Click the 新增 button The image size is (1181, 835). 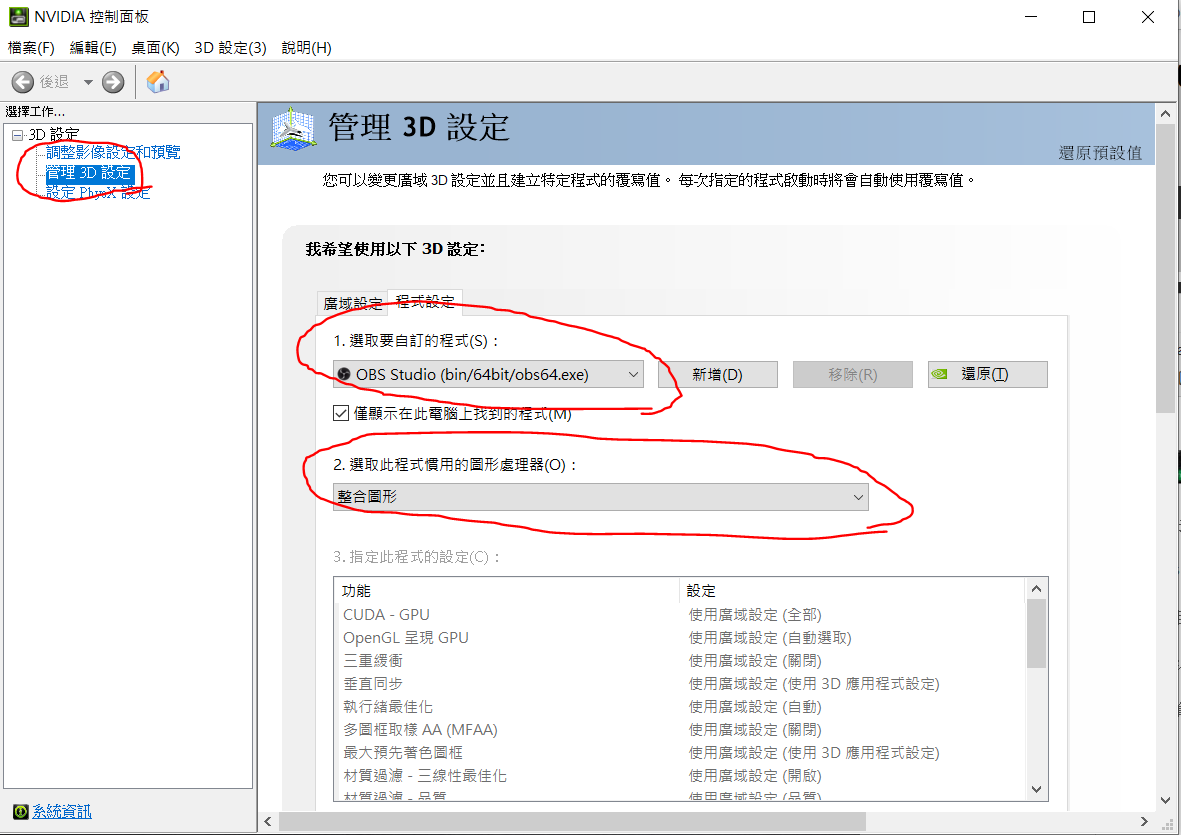coord(717,374)
